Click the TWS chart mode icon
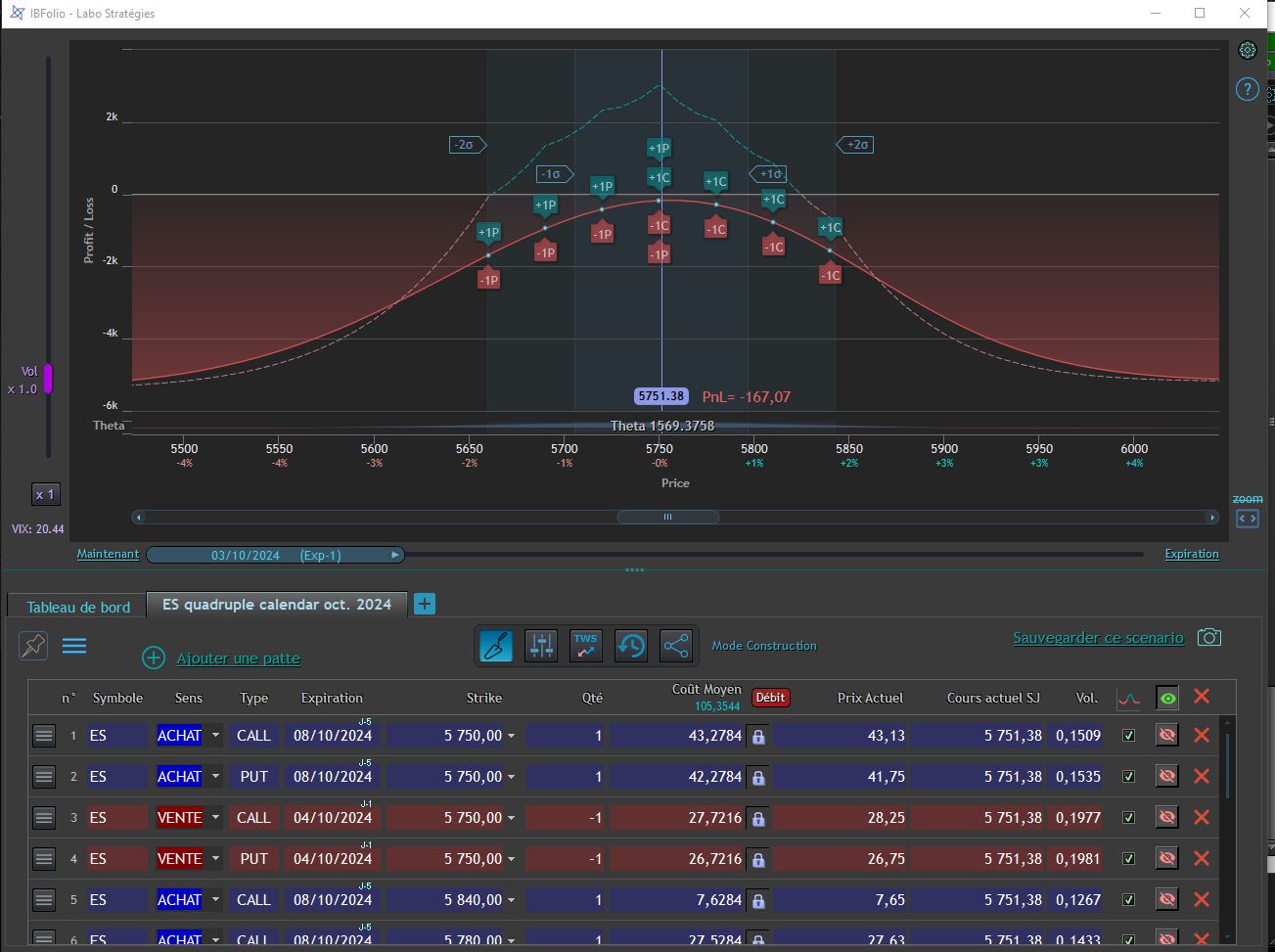 pos(586,646)
